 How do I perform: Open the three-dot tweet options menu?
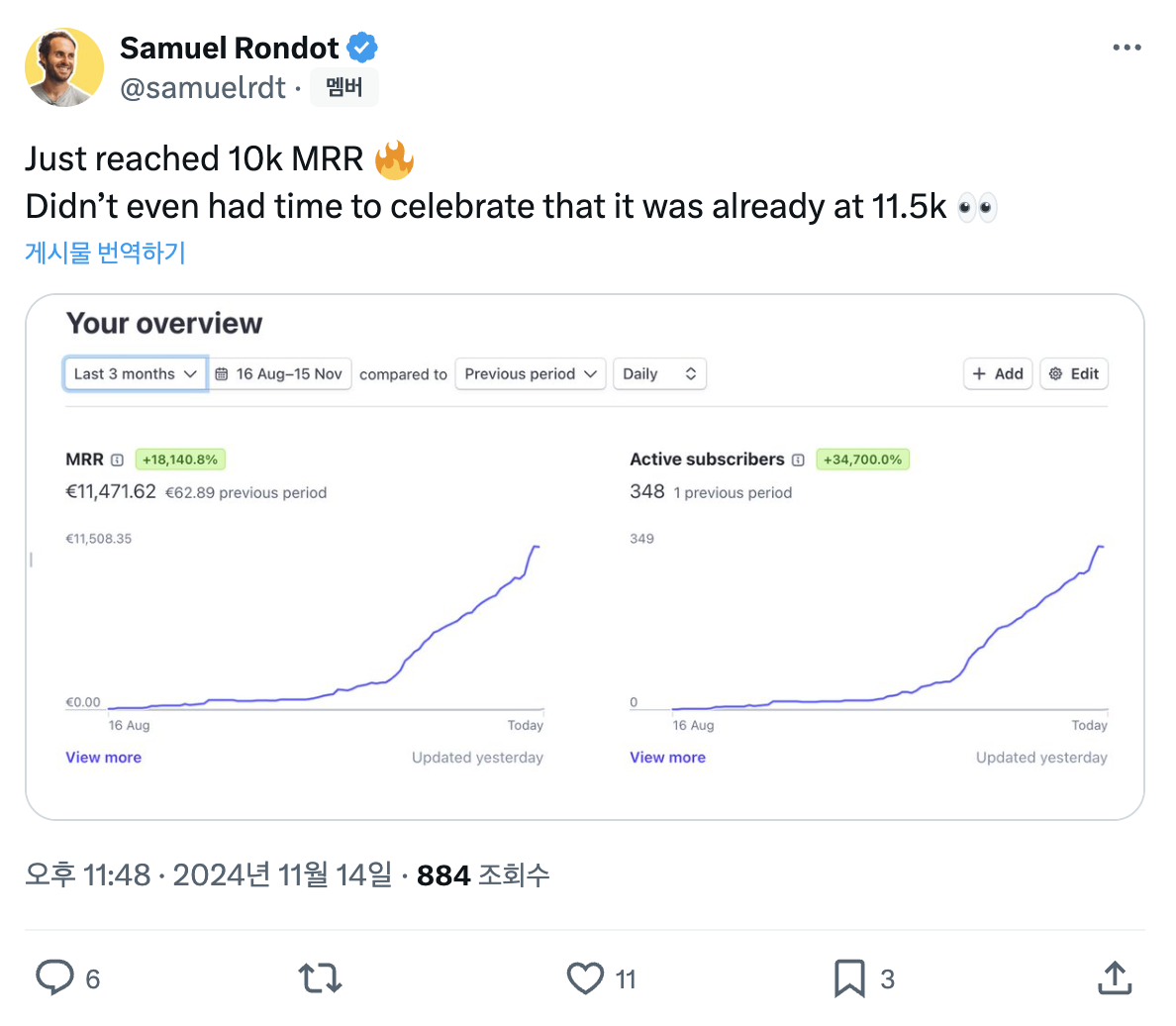1127,47
